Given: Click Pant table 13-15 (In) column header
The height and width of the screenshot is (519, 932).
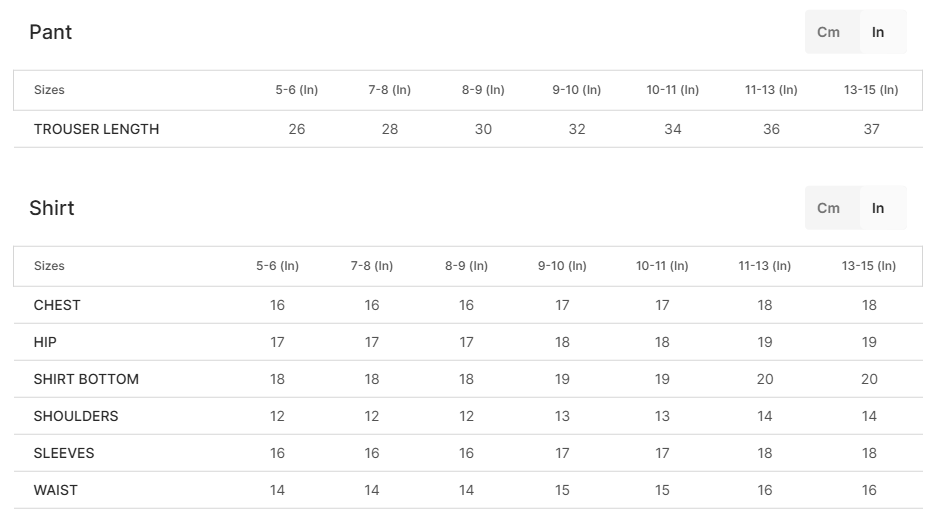Looking at the screenshot, I should click(871, 90).
